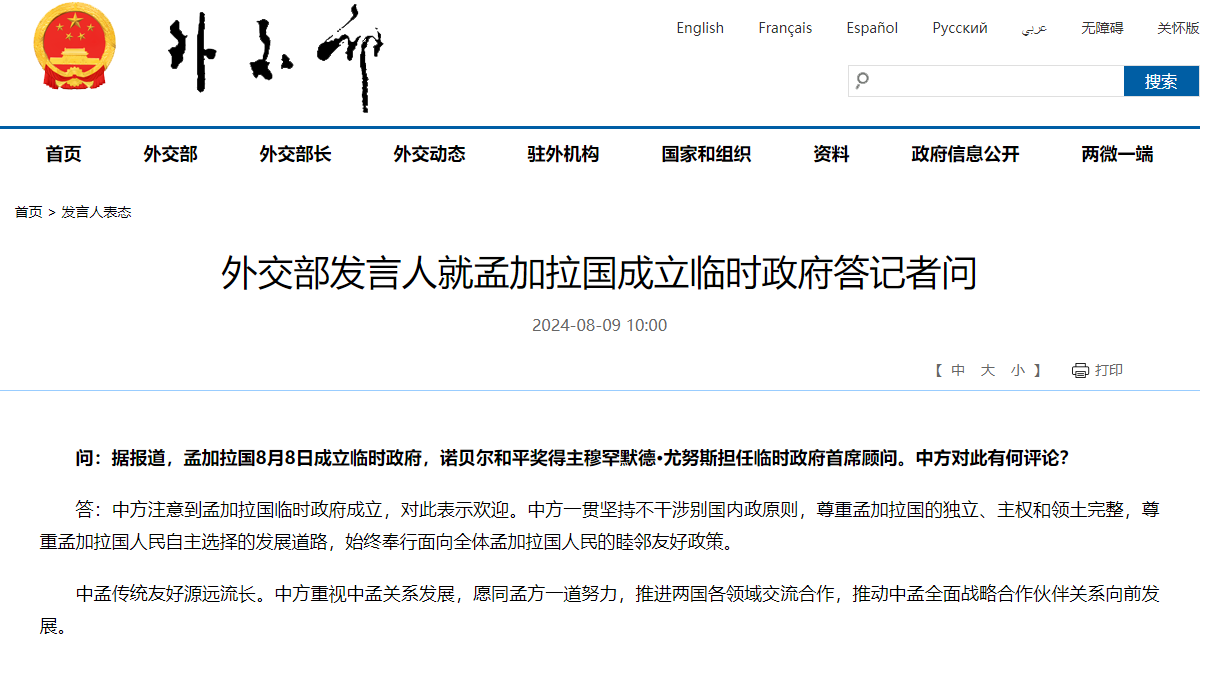Open the 外交部长 navigation menu
Viewport: 1209px width, 696px height.
[295, 154]
